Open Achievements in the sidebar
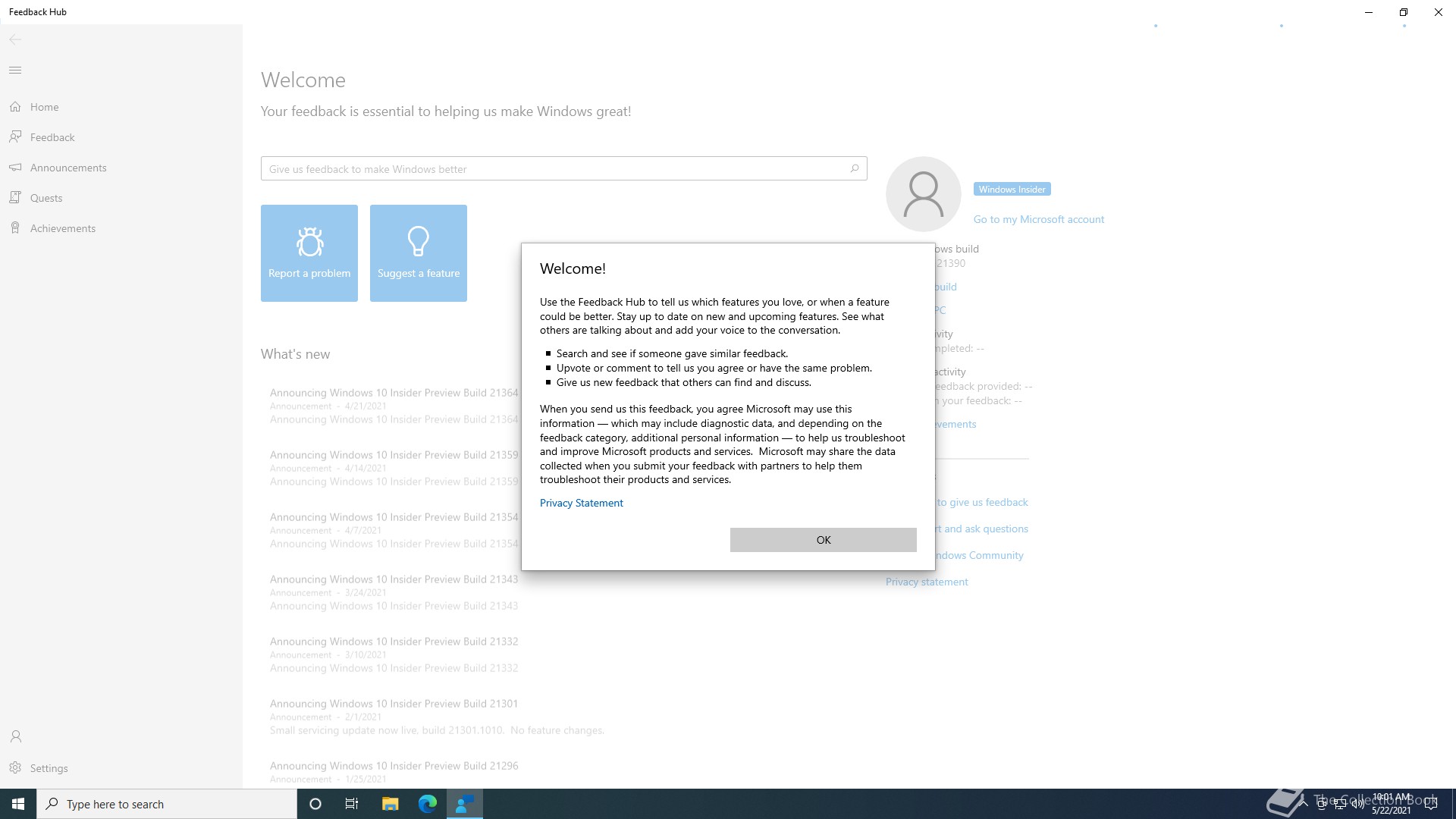1456x819 pixels. click(121, 228)
